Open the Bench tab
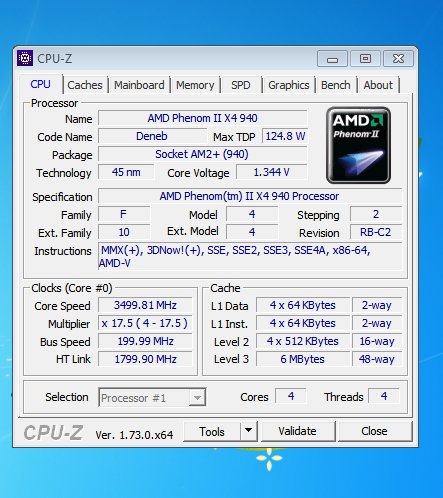443x498 pixels. [x=336, y=85]
